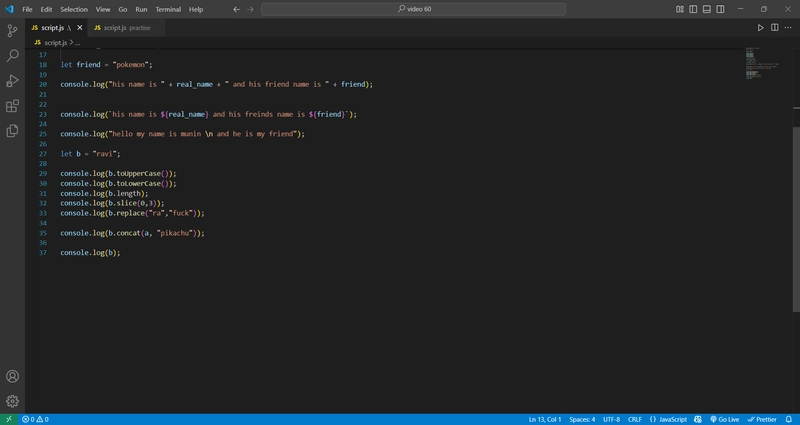Go back with the left arrow
This screenshot has width=800, height=425.
tap(236, 9)
